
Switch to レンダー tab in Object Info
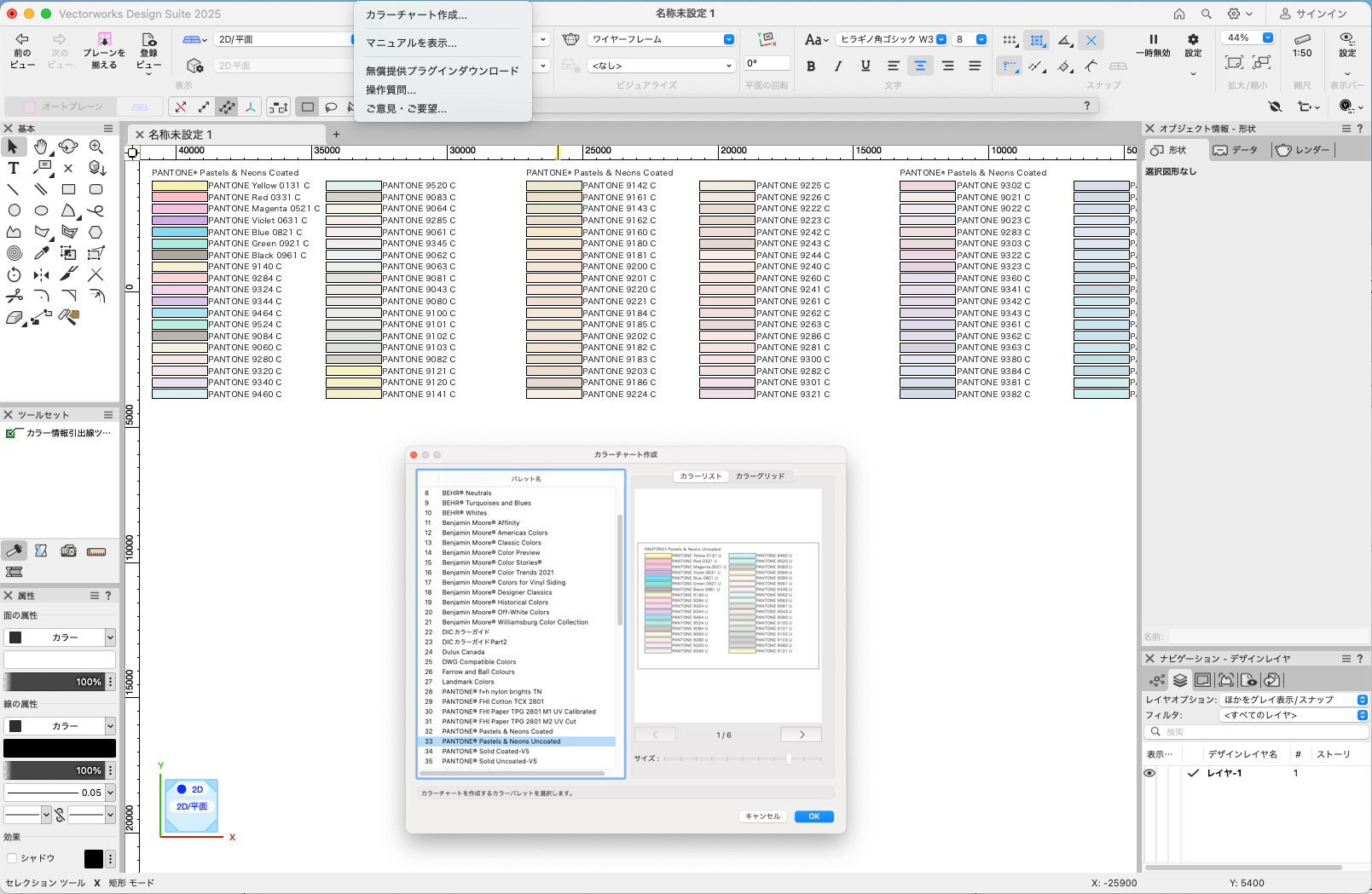[x=1304, y=150]
